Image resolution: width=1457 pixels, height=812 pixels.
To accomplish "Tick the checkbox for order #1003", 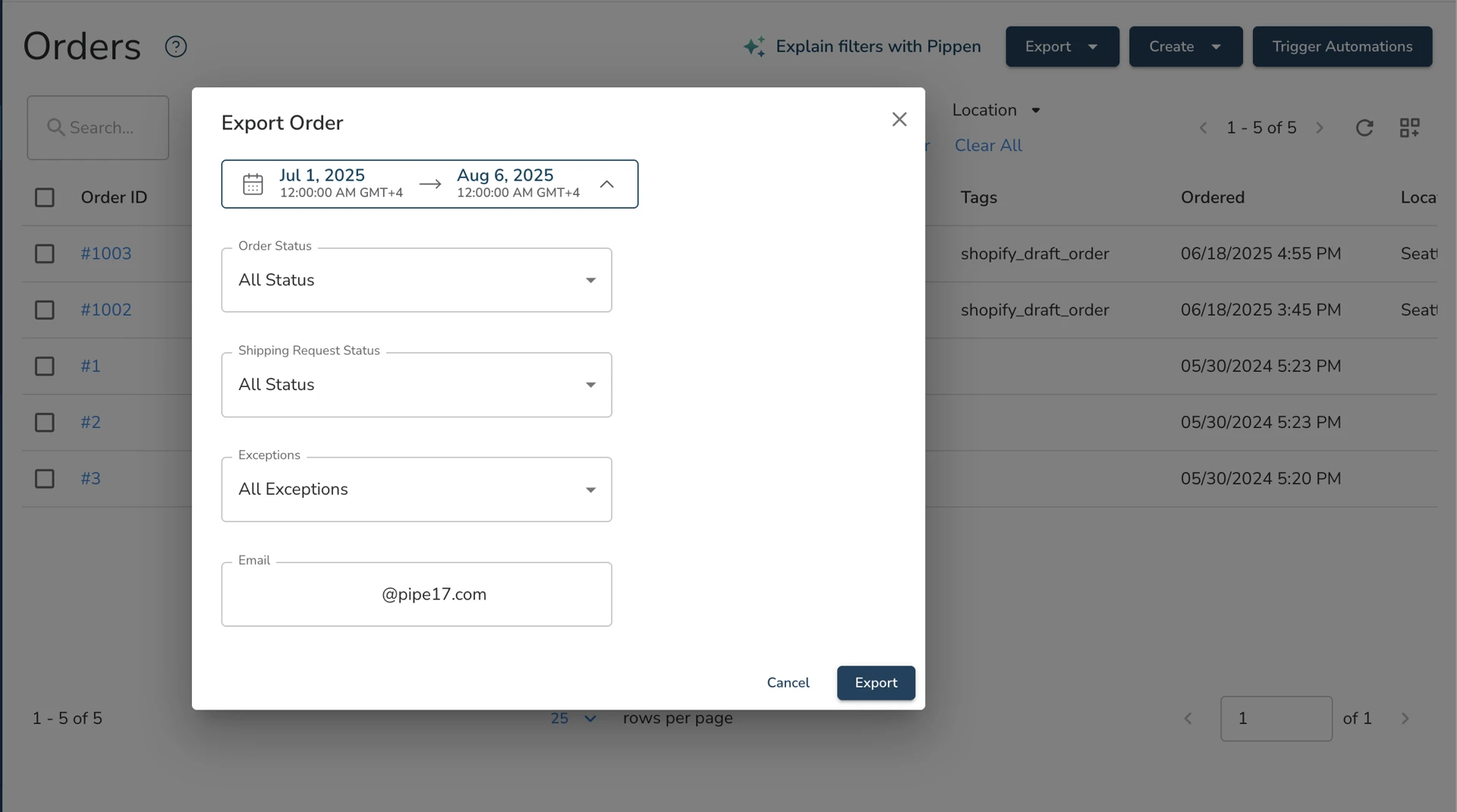I will coord(45,253).
